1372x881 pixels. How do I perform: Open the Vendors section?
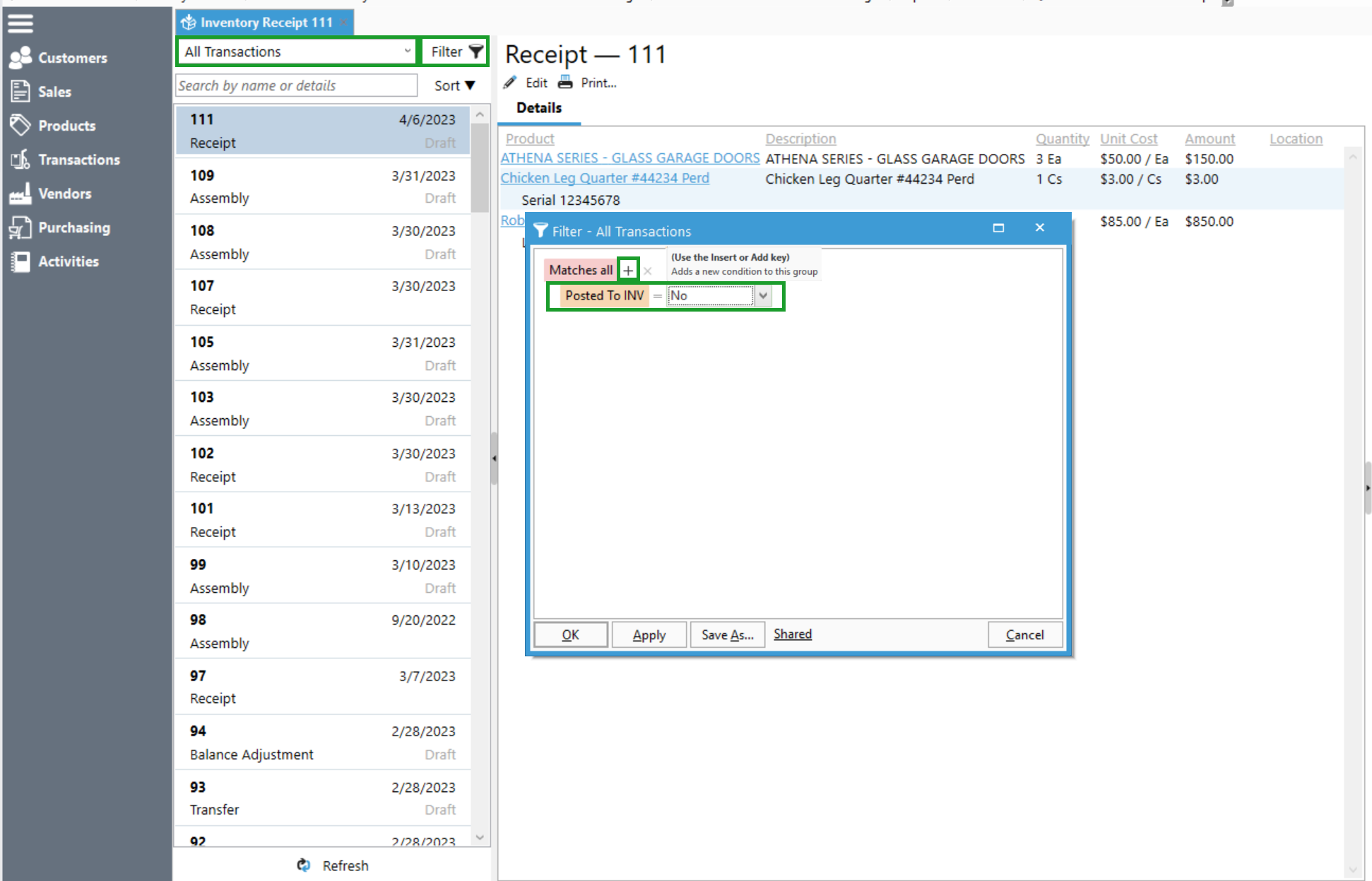pyautogui.click(x=64, y=193)
